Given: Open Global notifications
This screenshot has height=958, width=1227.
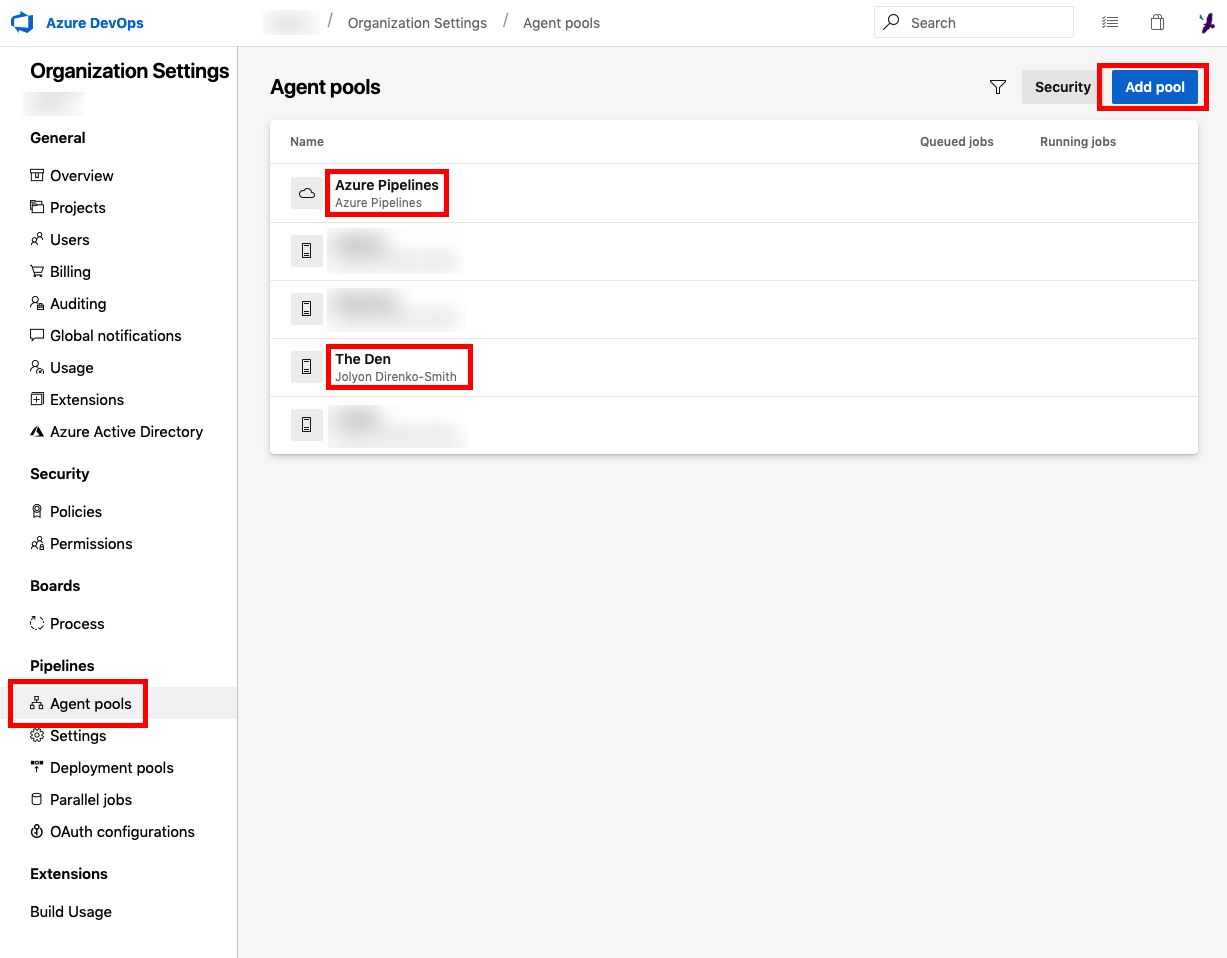Looking at the screenshot, I should tap(116, 335).
